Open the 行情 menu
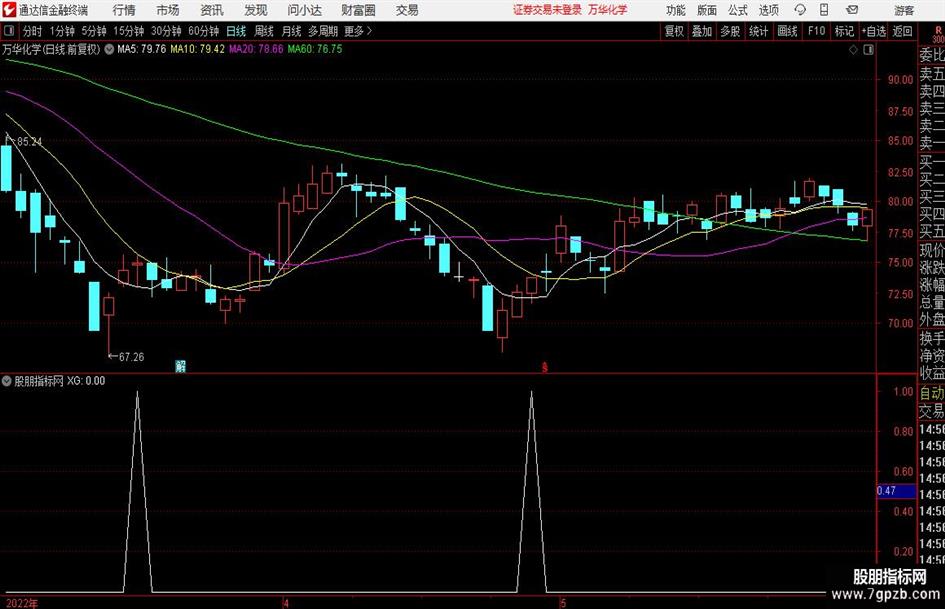 click(124, 10)
